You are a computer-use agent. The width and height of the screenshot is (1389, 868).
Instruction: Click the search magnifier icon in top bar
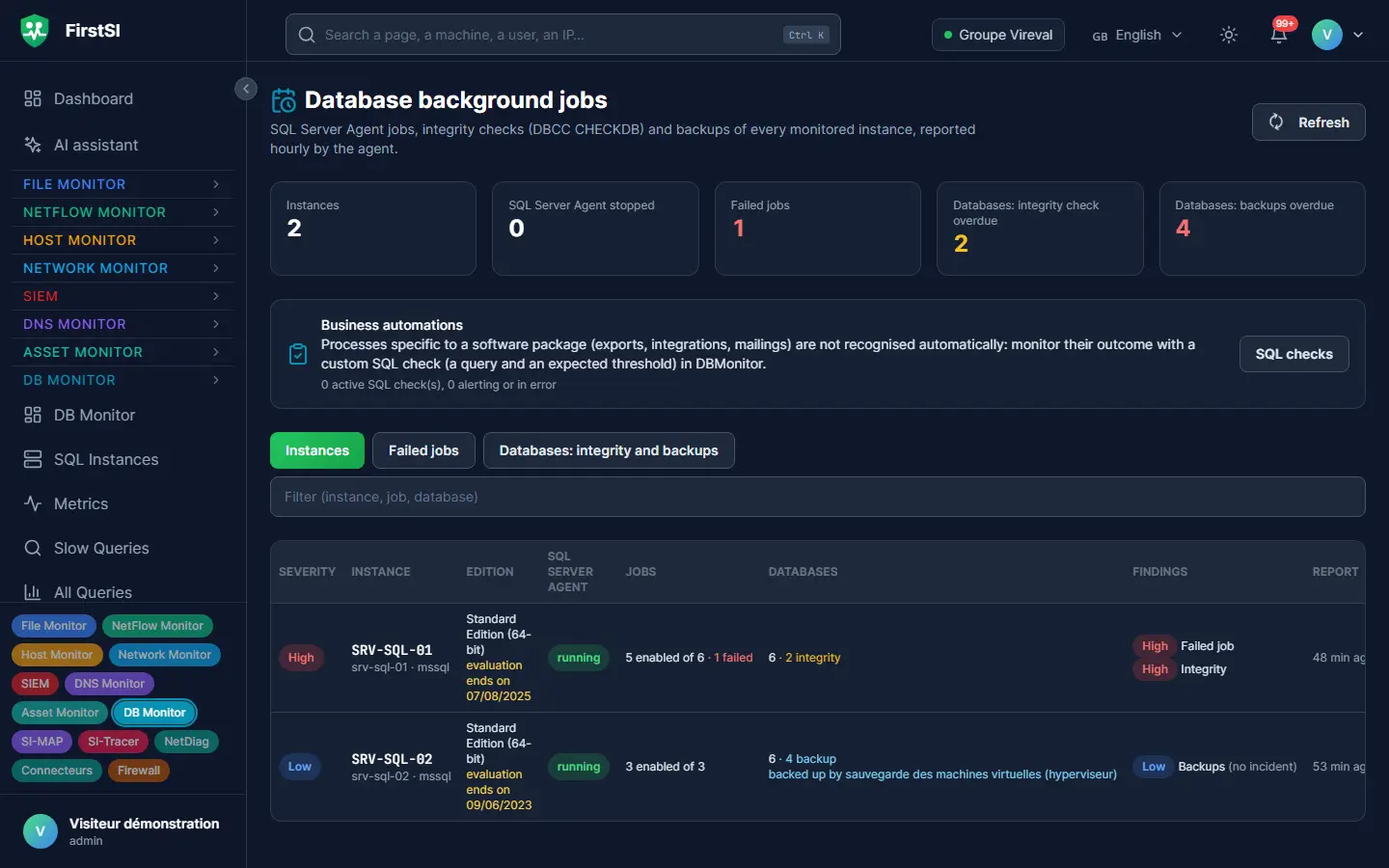click(307, 35)
